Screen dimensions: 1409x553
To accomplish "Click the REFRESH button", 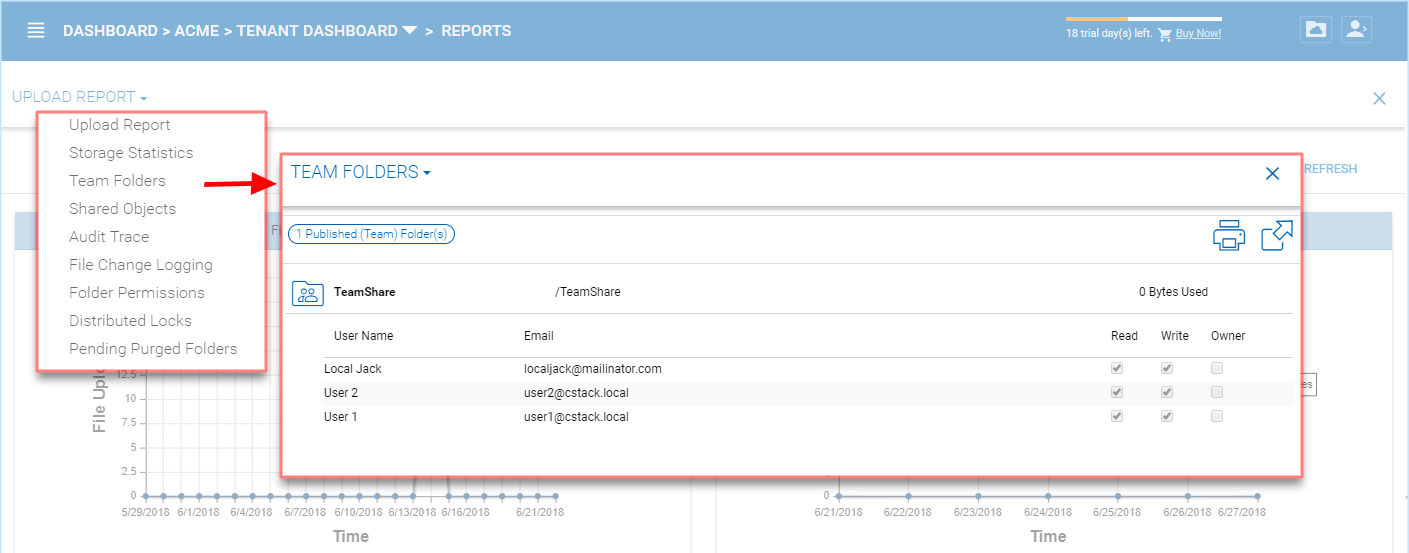I will pos(1332,169).
